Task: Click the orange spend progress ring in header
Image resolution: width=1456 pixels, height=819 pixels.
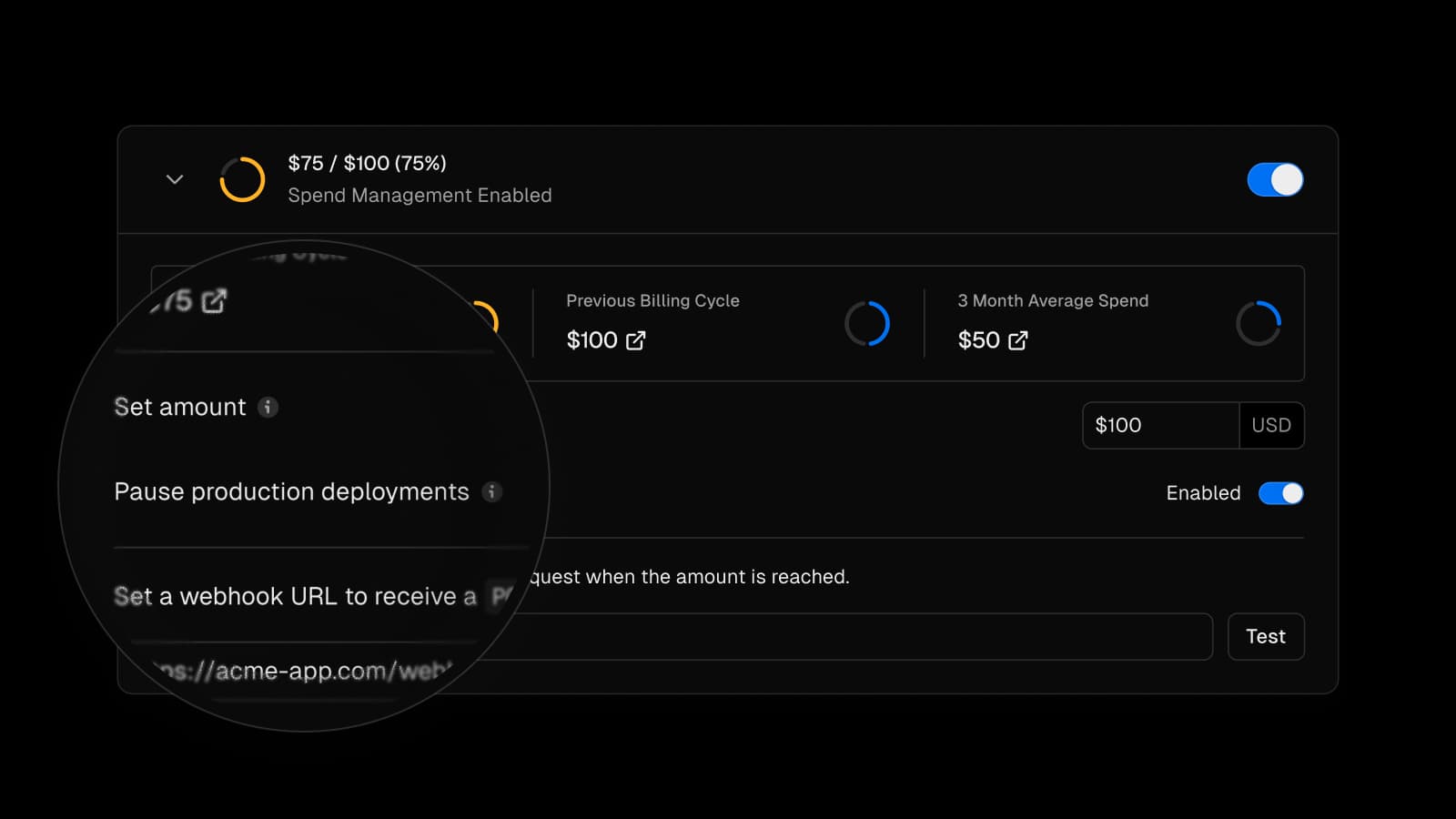Action: pyautogui.click(x=242, y=179)
